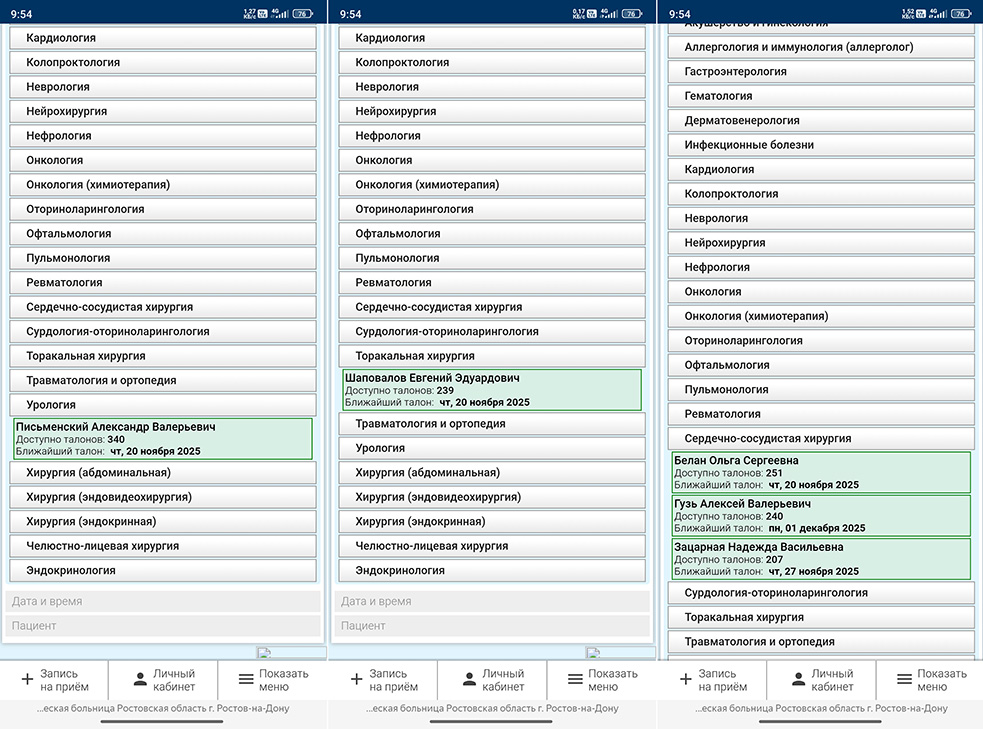This screenshot has height=729, width=983.
Task: Tap the Пациент field on the middle screen
Action: (x=492, y=626)
